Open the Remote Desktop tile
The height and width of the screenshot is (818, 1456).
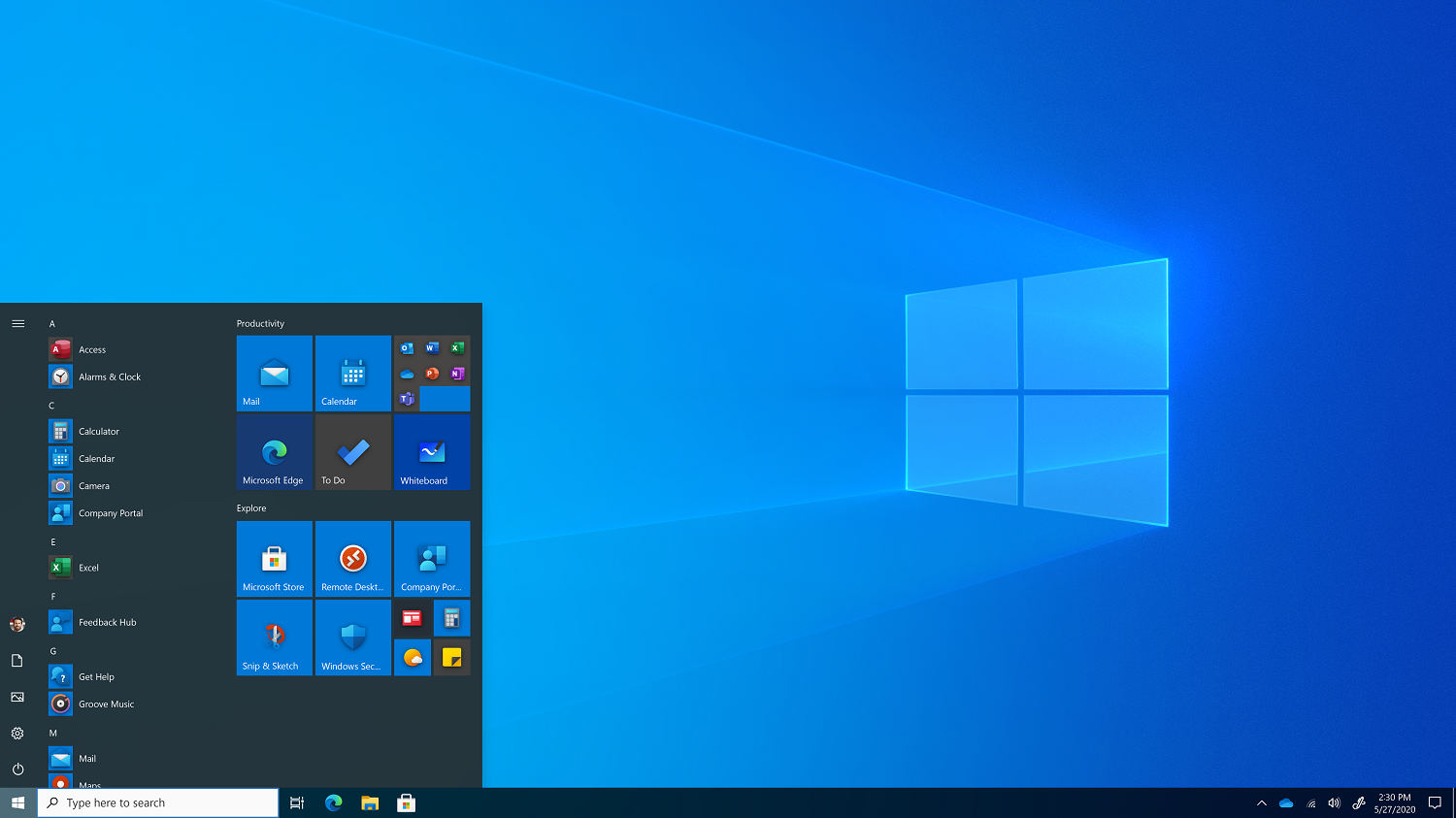(353, 559)
